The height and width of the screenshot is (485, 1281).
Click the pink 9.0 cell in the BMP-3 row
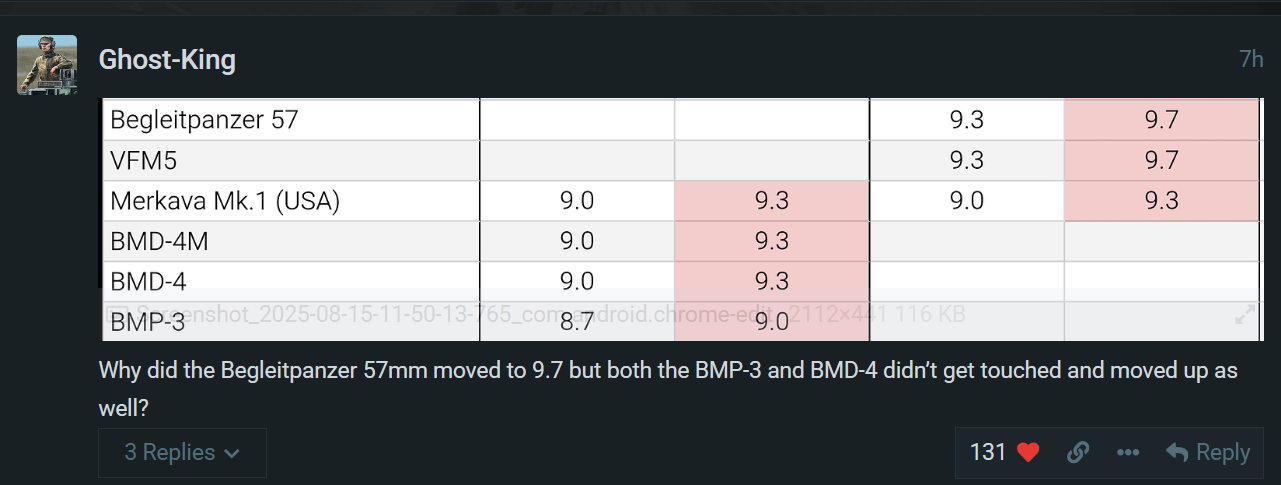coord(771,322)
